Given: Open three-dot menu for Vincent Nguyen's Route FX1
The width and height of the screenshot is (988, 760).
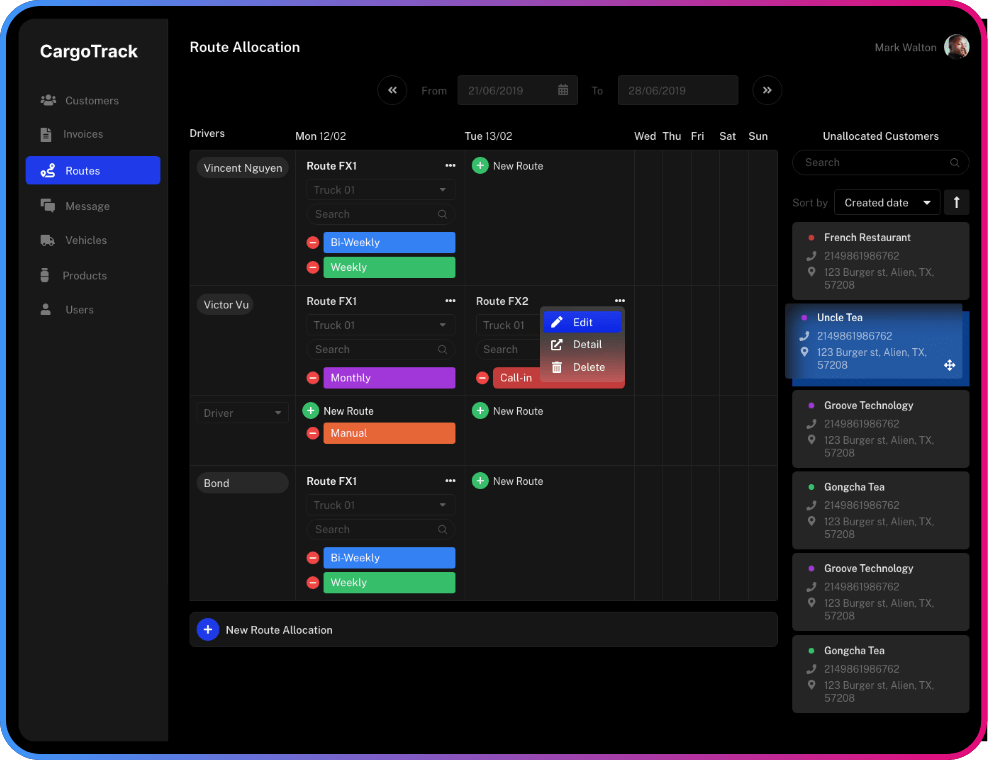Looking at the screenshot, I should click(450, 166).
